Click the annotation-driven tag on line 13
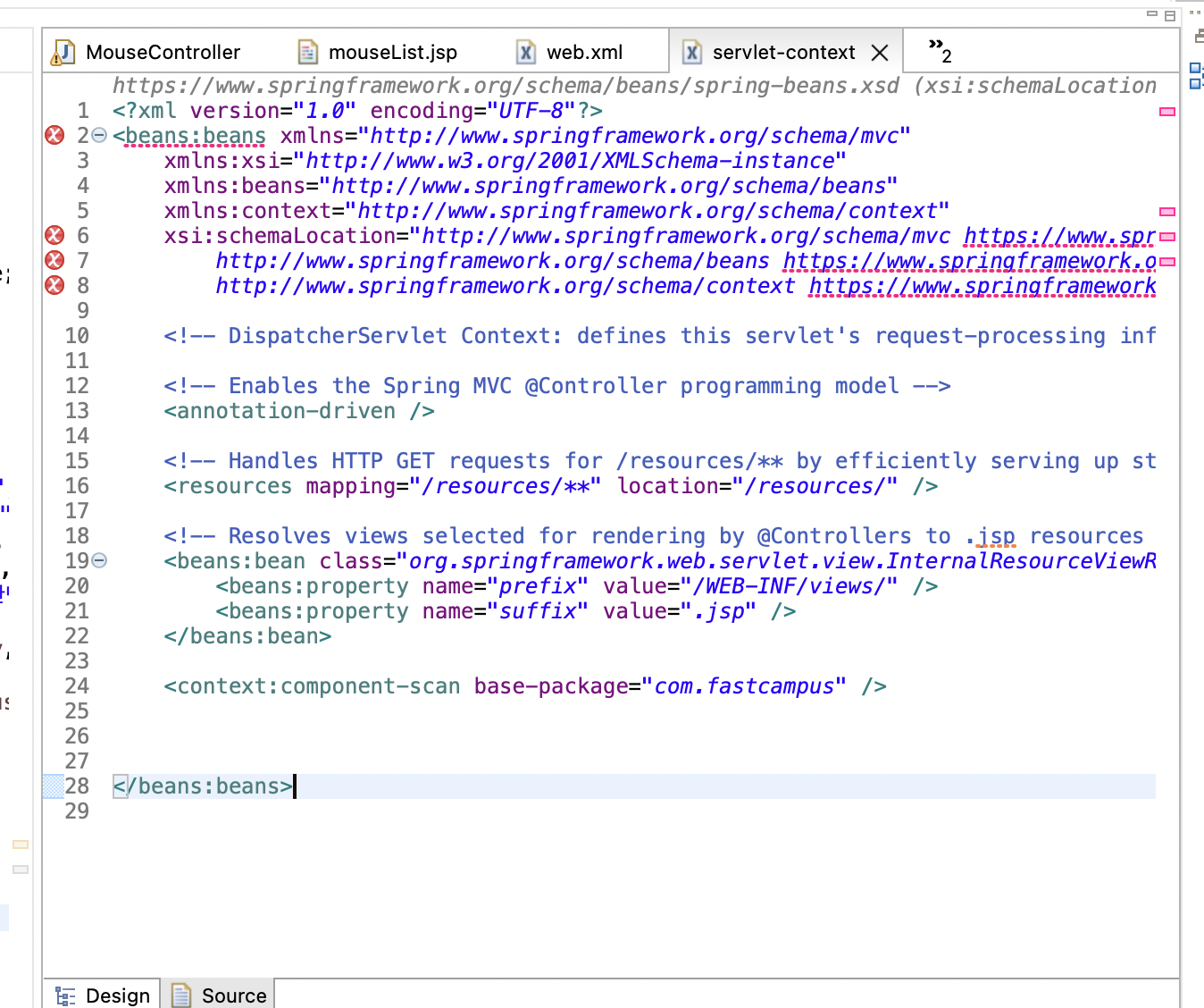Image resolution: width=1204 pixels, height=1008 pixels. coord(299,411)
